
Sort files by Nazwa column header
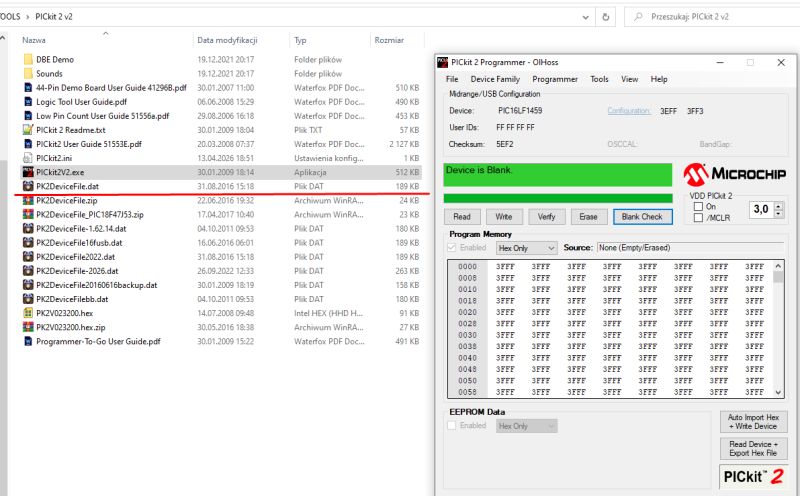pyautogui.click(x=34, y=40)
